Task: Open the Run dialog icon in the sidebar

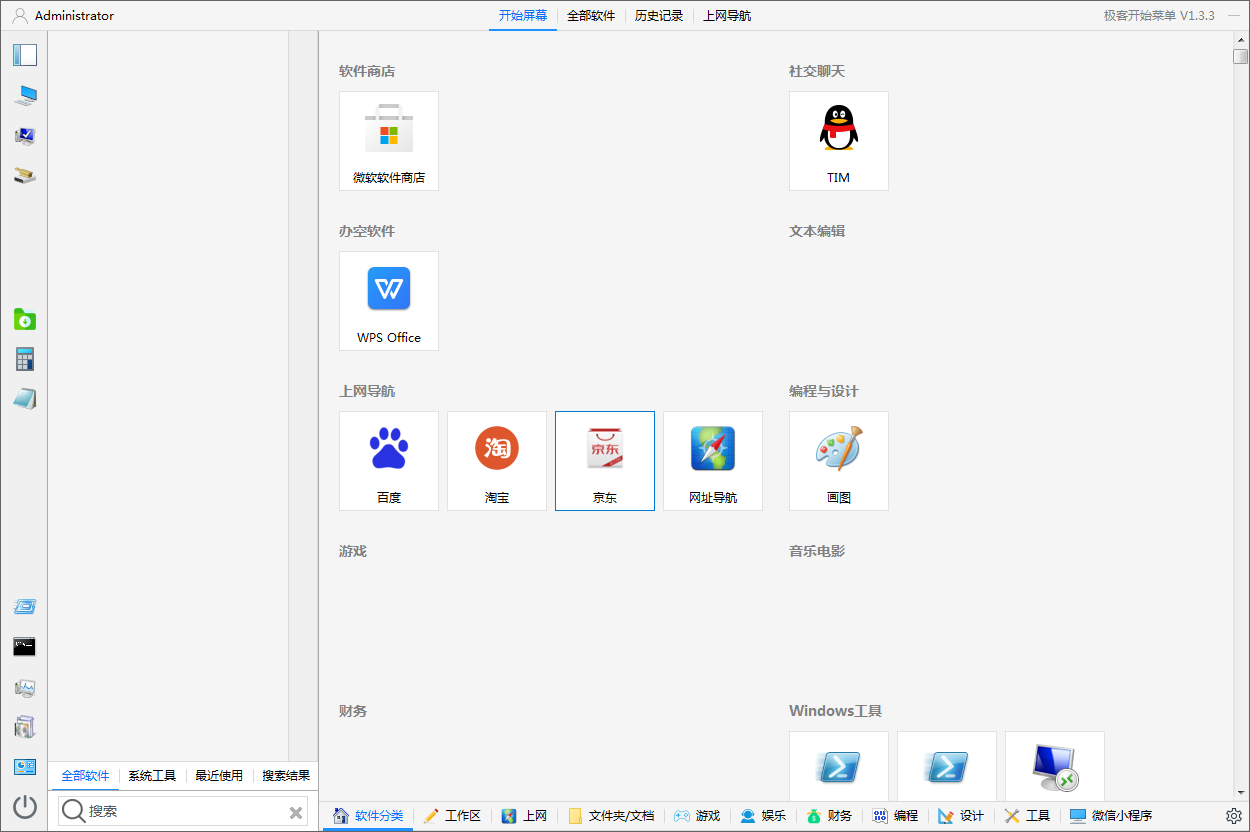Action: (x=25, y=606)
